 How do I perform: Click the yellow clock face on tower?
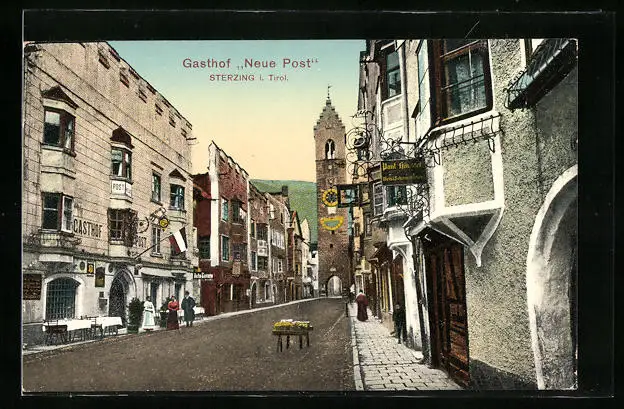[329, 197]
